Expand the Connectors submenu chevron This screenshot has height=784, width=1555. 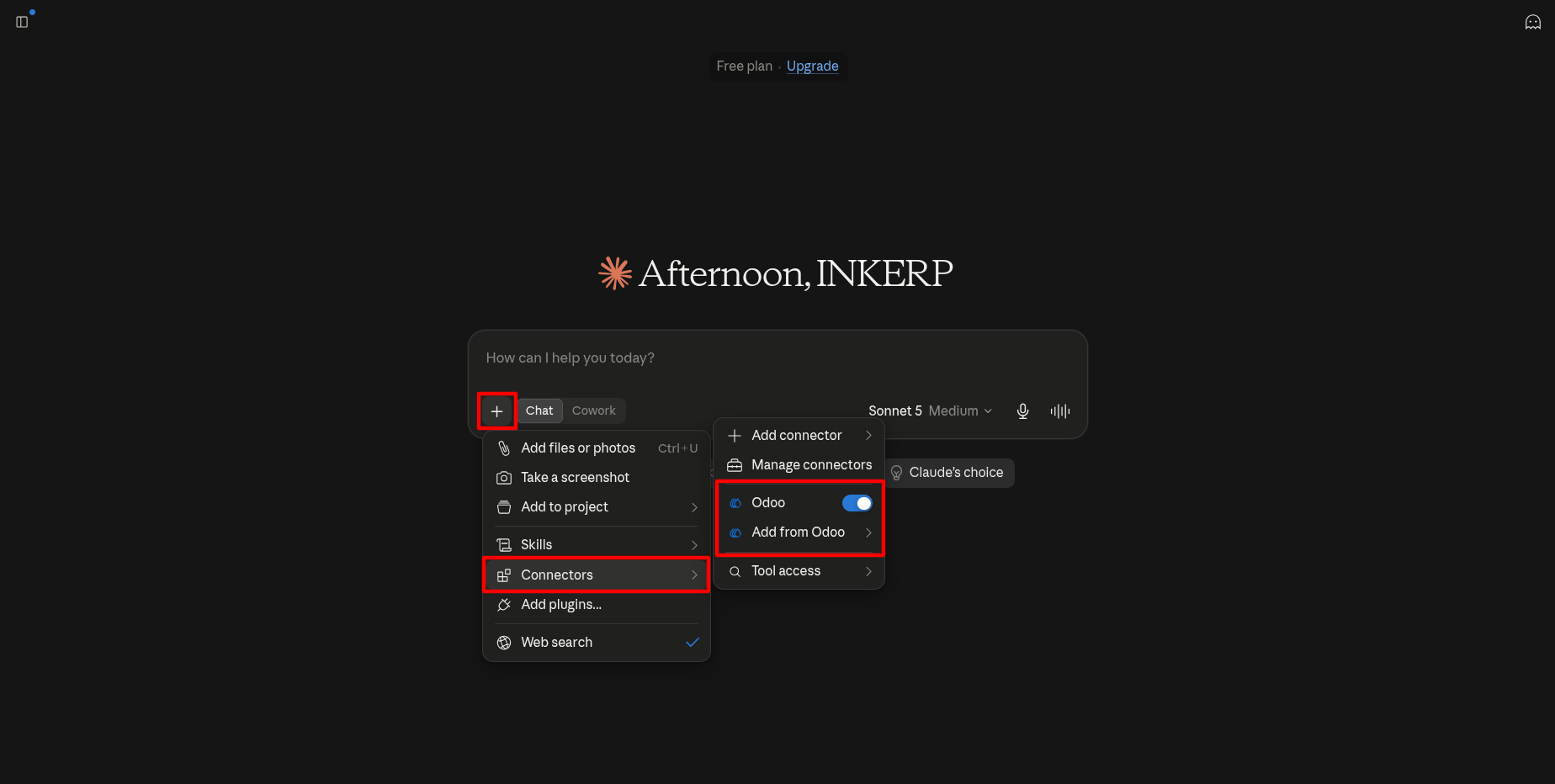point(694,575)
